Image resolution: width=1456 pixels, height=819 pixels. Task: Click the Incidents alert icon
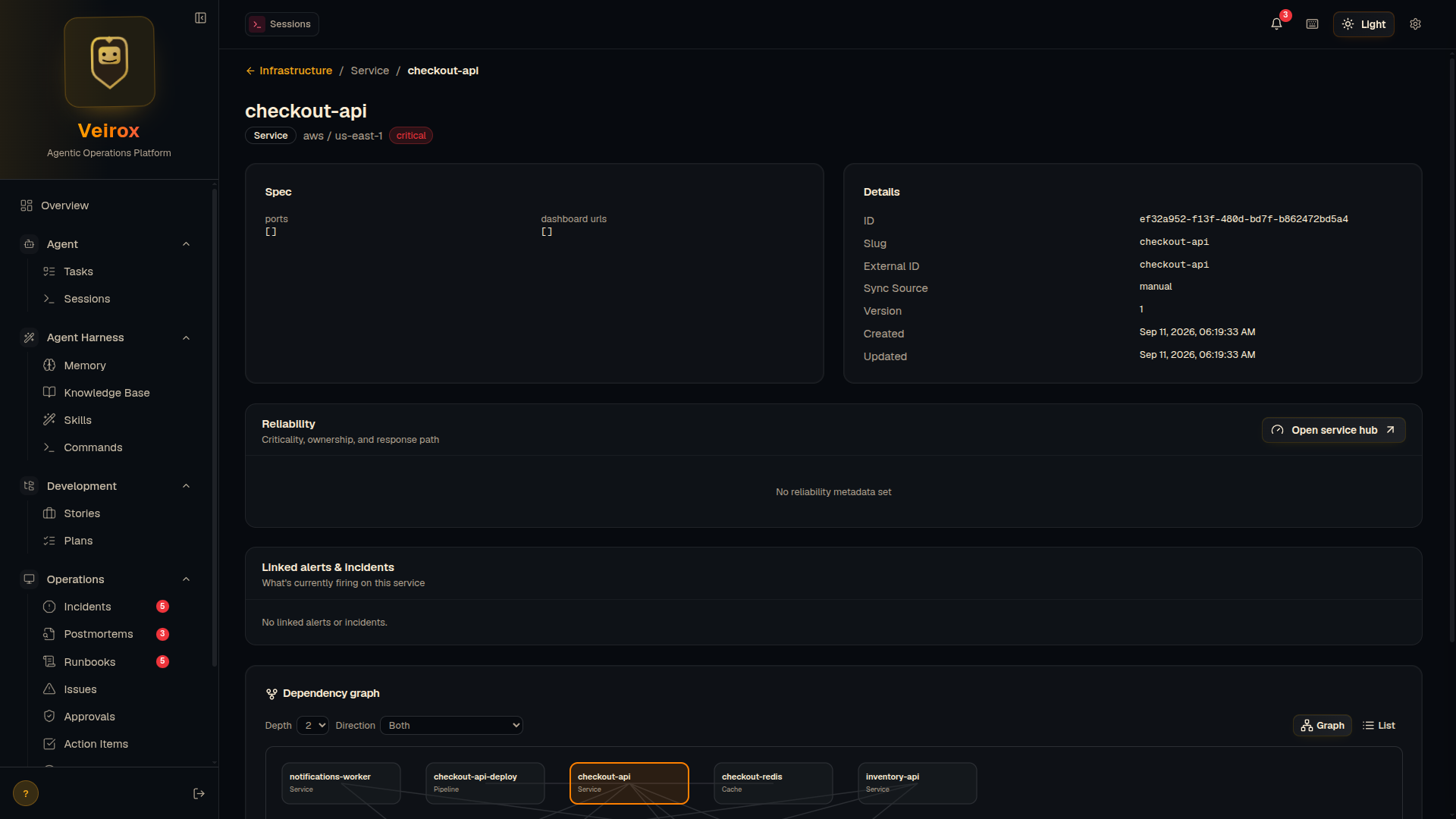click(49, 607)
